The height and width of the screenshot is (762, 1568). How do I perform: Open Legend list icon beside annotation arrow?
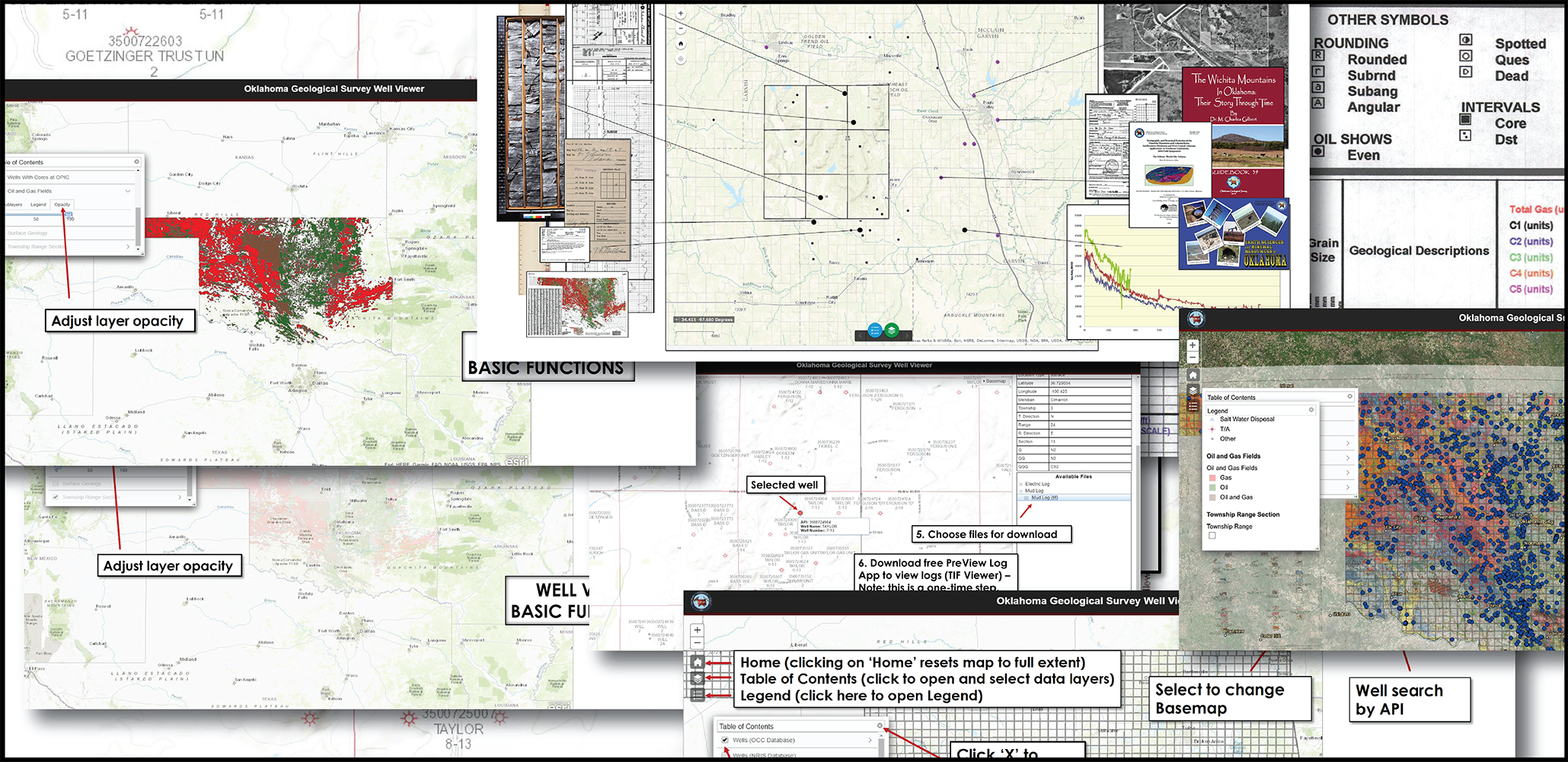click(x=698, y=695)
